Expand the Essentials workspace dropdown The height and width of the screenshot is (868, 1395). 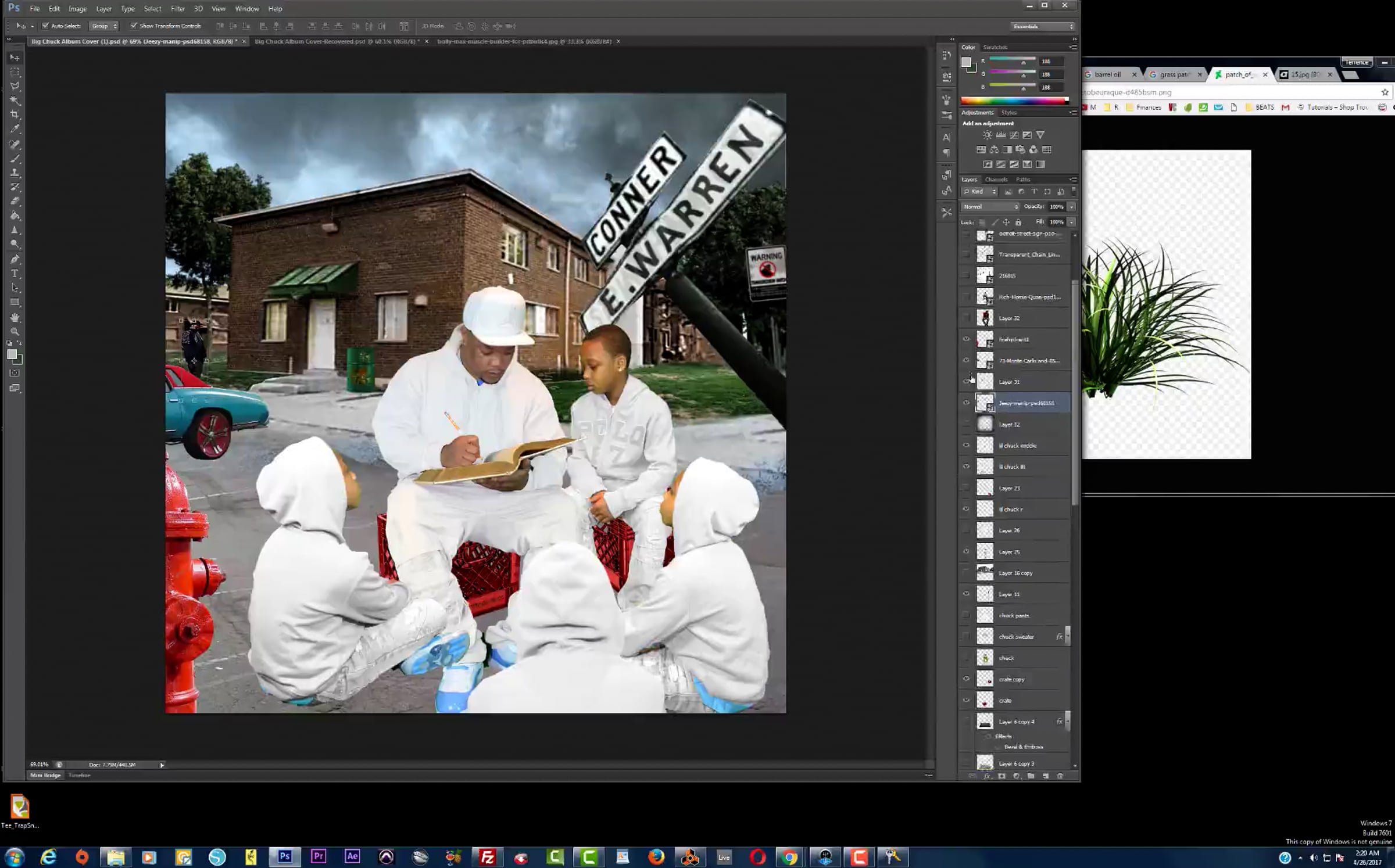[x=1042, y=27]
